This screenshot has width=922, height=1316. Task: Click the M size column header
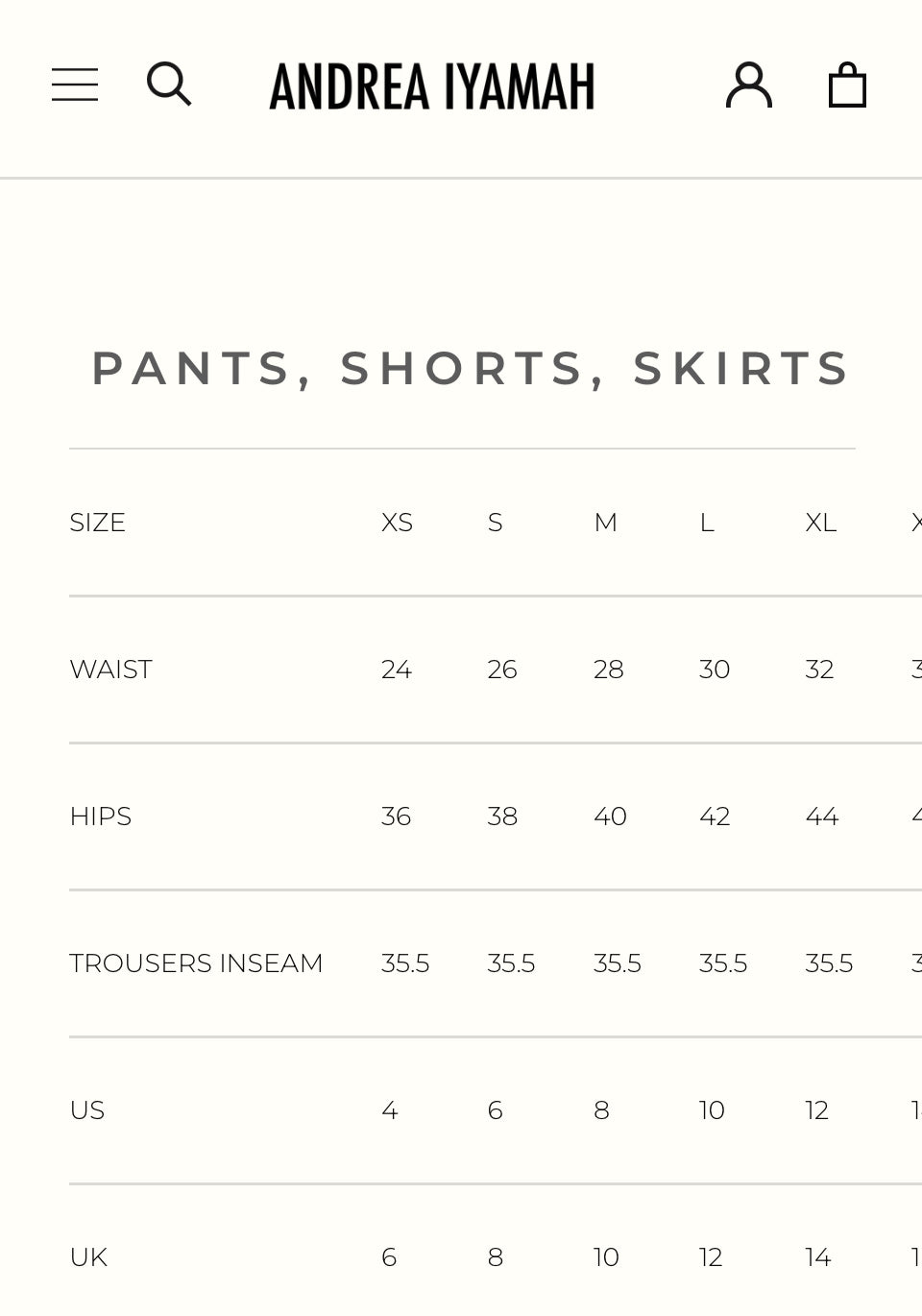point(605,523)
